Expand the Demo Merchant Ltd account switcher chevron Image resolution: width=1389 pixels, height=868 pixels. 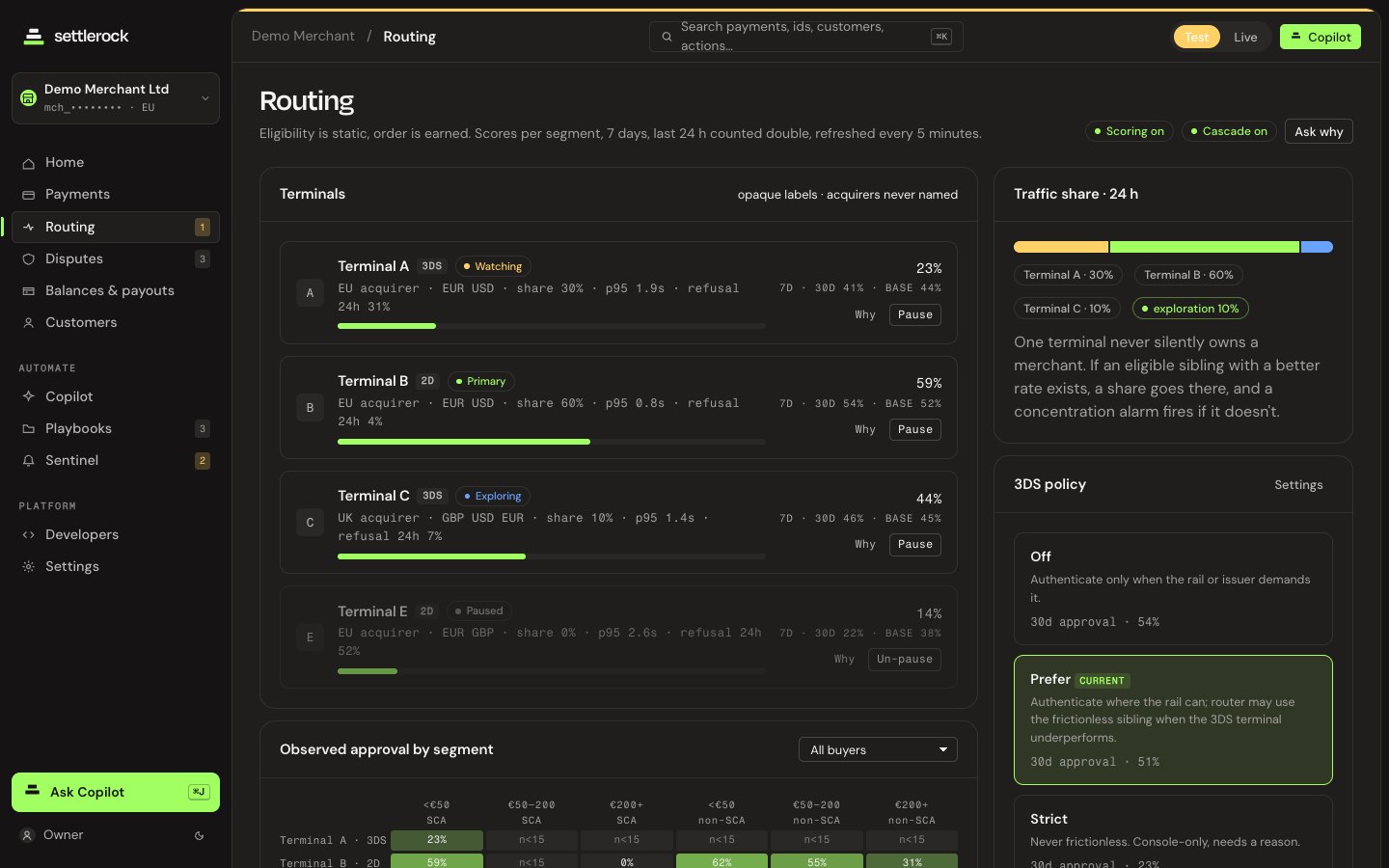(204, 98)
